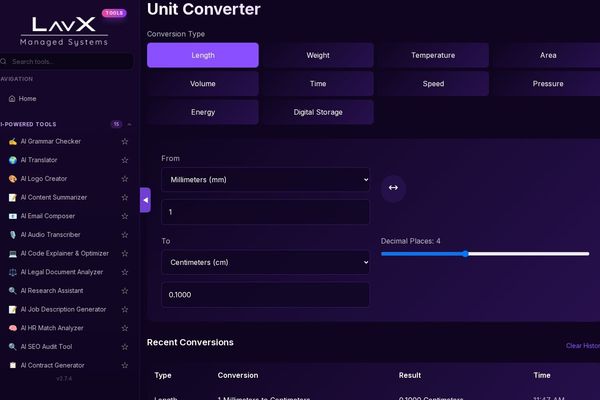Screen dimensions: 600x400
Task: Mark AI Research Assistant as favorite
Action: [125, 291]
